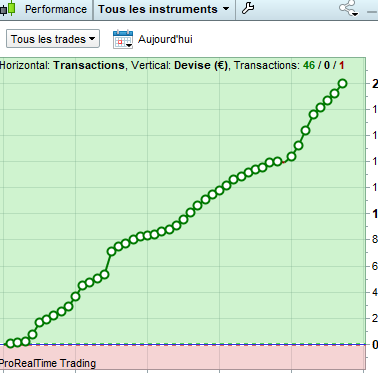Click the 0 value on the vertical axis

pos(375,344)
